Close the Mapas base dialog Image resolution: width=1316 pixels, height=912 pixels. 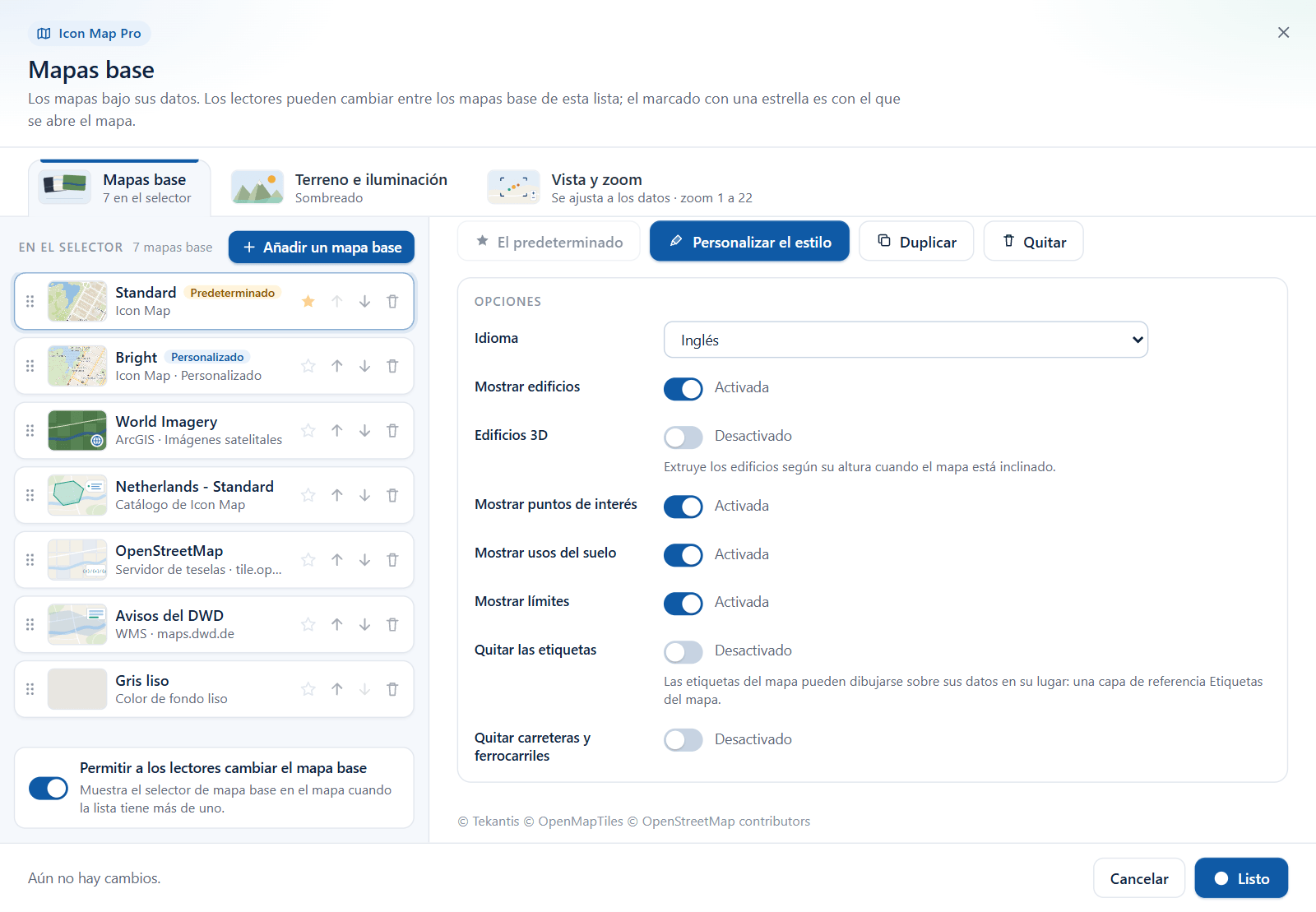[1283, 32]
